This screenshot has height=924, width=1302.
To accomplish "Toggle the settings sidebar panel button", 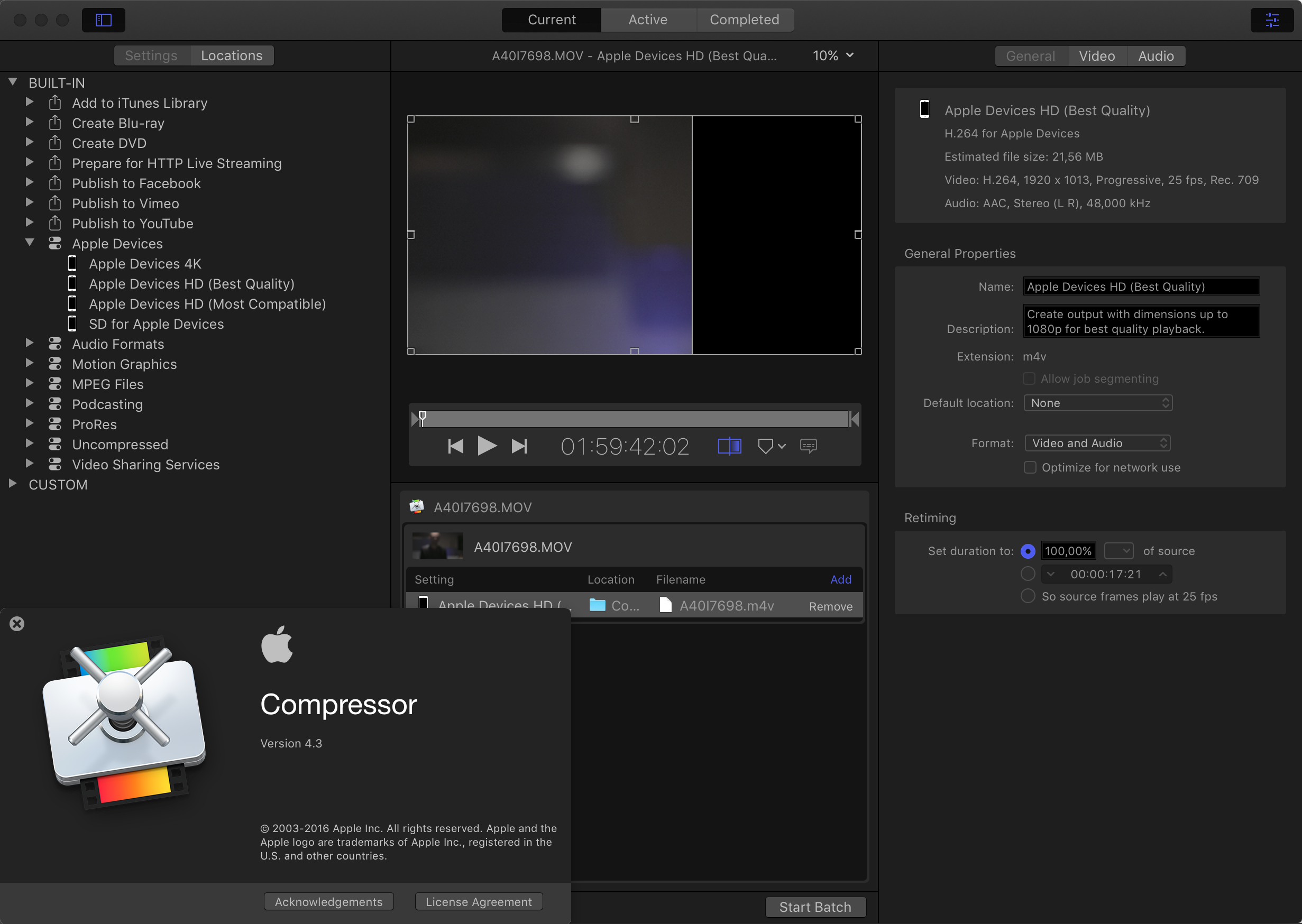I will (104, 20).
